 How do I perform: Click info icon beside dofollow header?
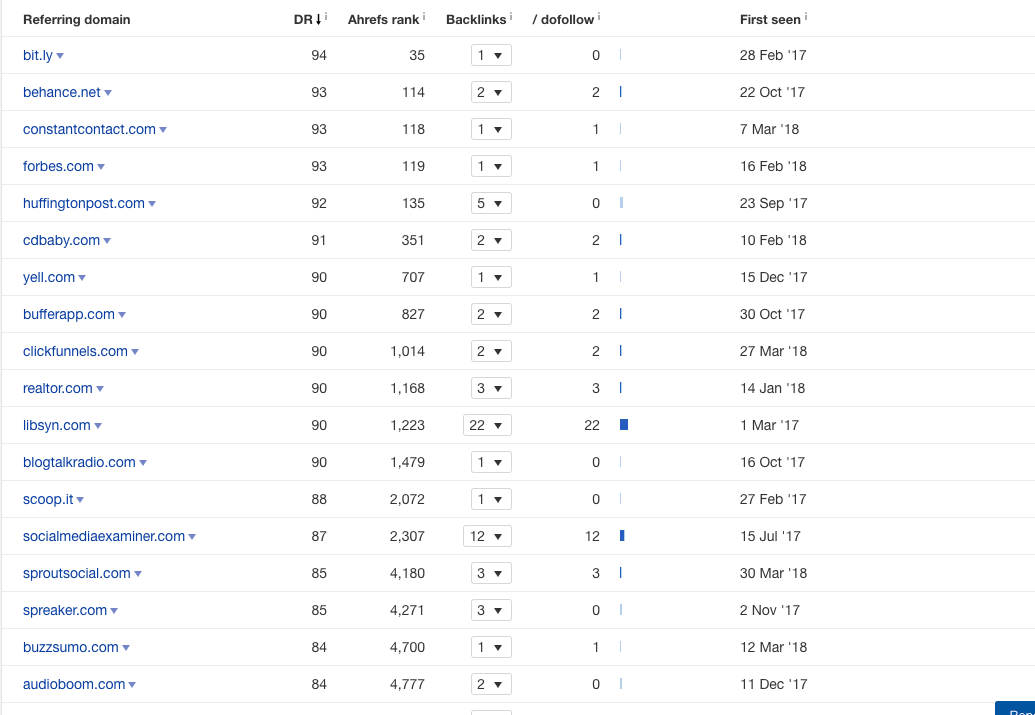(599, 17)
